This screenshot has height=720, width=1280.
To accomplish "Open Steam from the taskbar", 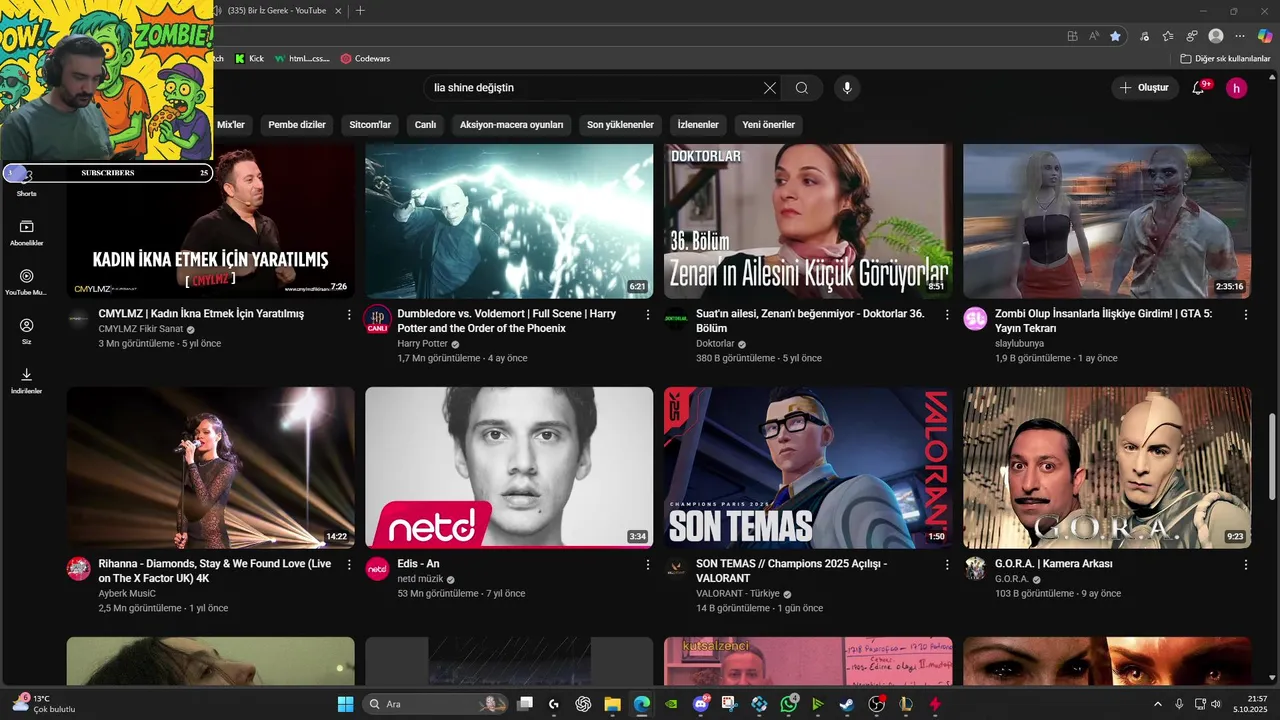I will 847,704.
